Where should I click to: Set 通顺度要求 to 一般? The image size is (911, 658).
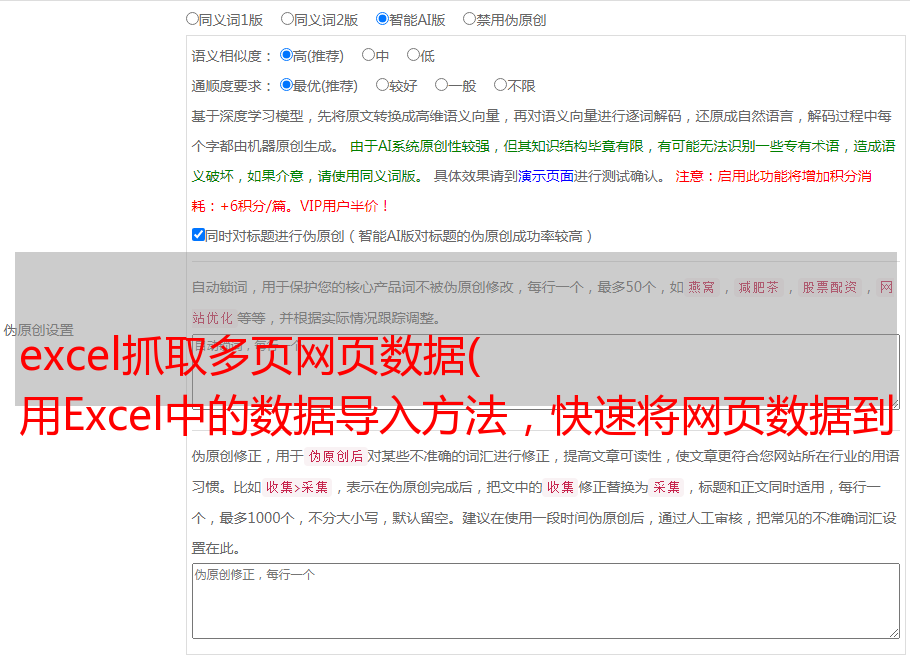pos(441,85)
